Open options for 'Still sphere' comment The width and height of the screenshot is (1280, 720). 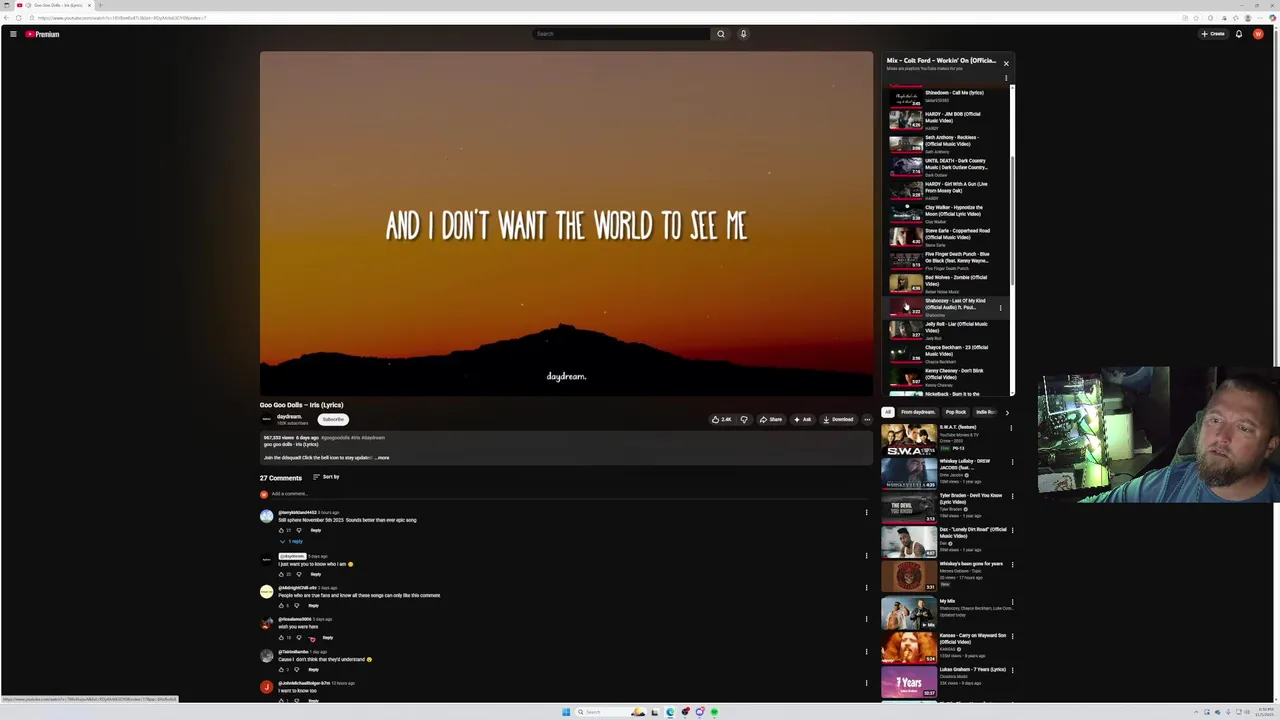866,512
